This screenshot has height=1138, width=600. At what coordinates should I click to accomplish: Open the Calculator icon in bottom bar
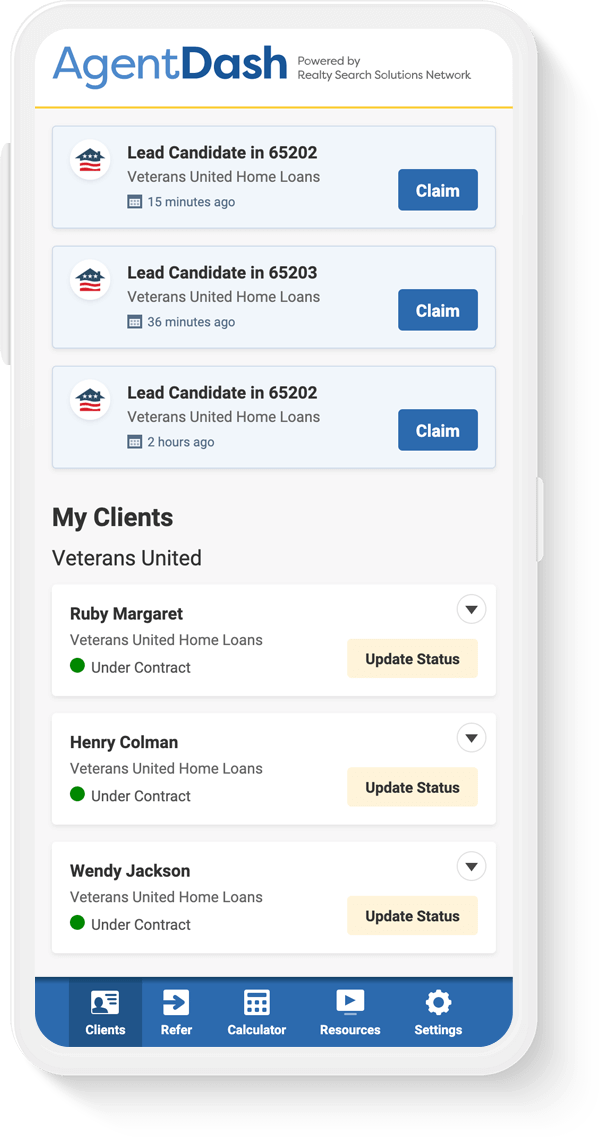(x=257, y=1003)
